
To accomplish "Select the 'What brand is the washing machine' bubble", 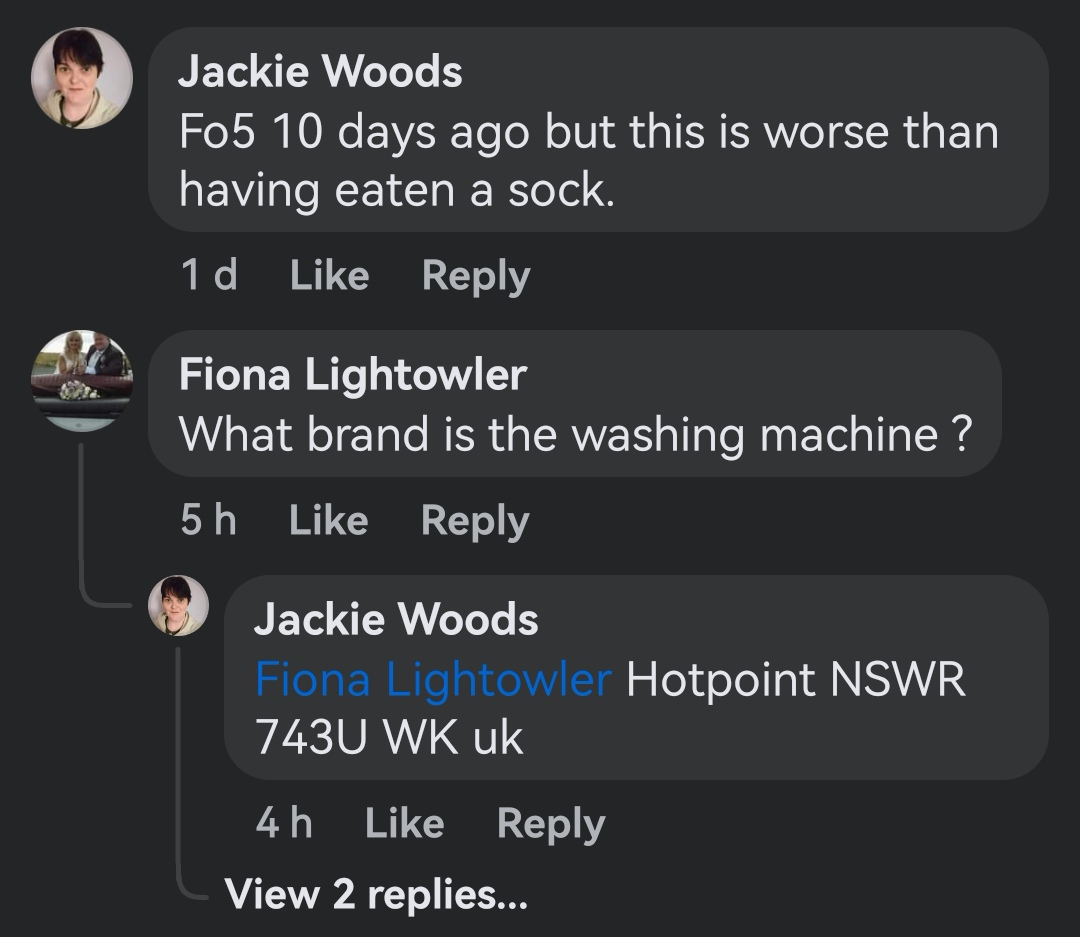I will (574, 404).
